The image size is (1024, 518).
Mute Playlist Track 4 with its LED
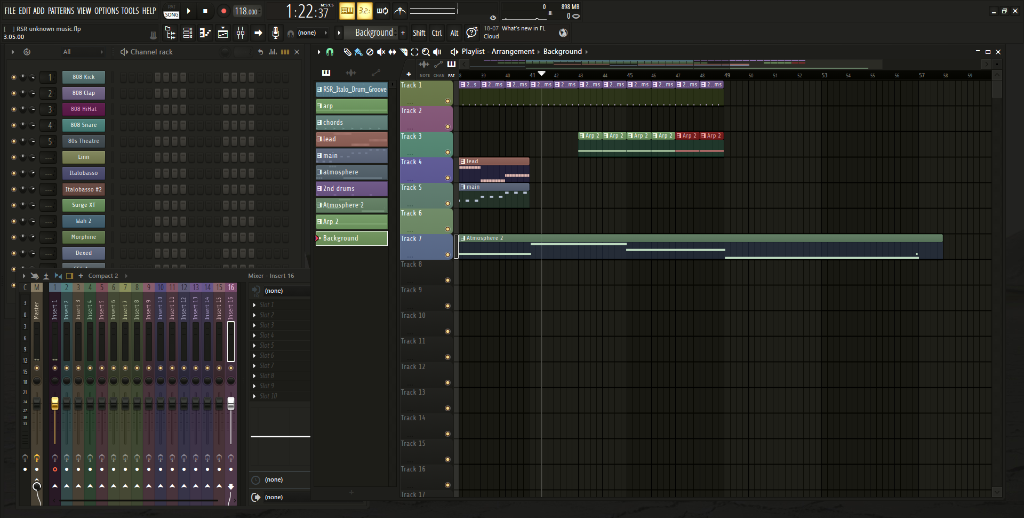click(x=448, y=178)
